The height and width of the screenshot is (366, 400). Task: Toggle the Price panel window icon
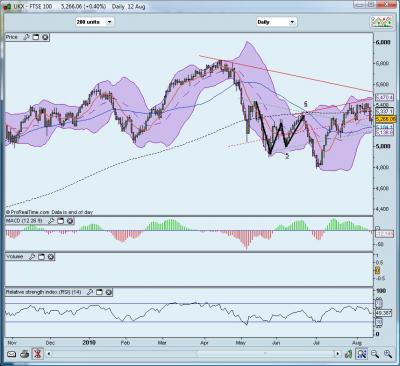[x=36, y=37]
